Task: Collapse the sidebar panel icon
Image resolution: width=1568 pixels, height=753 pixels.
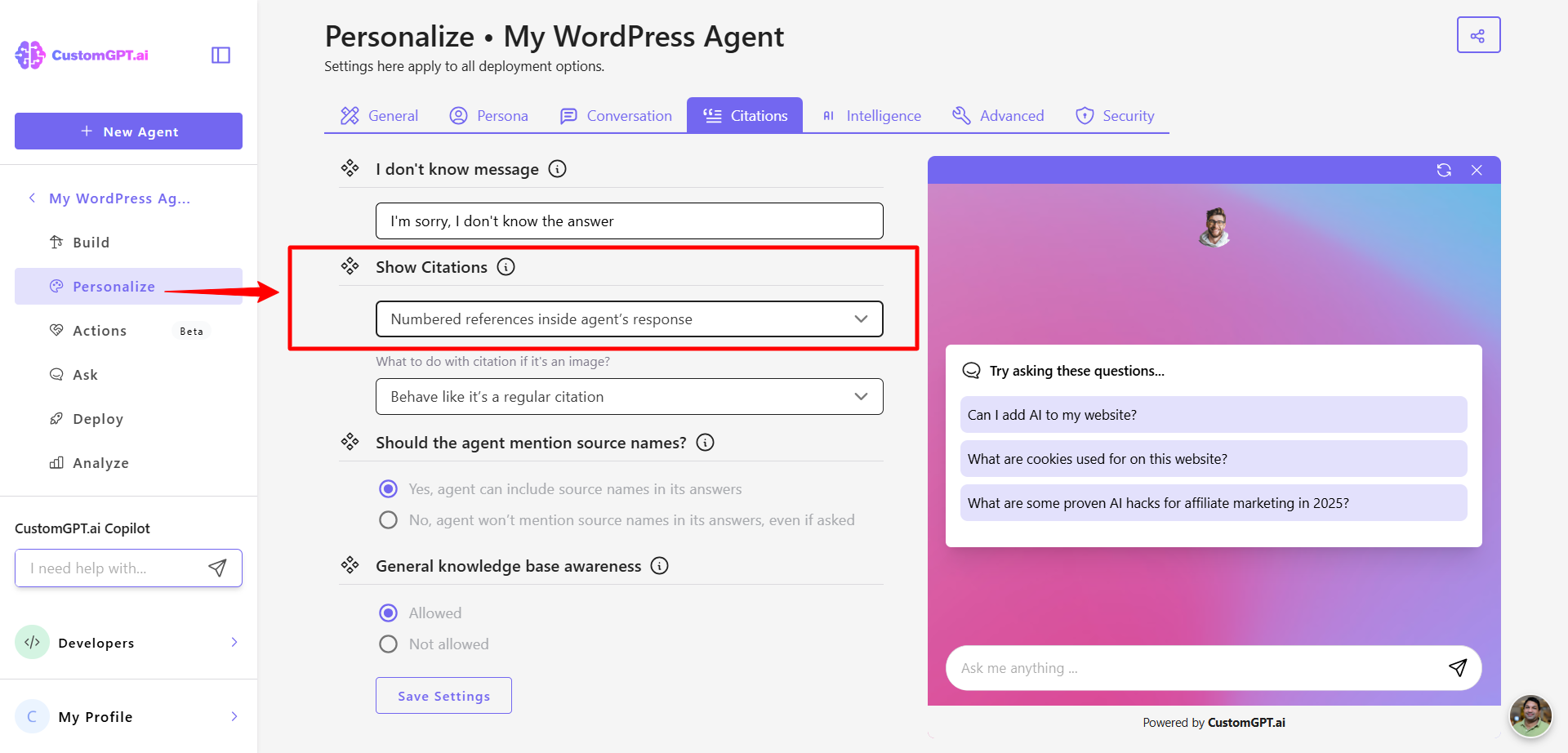Action: click(x=220, y=55)
